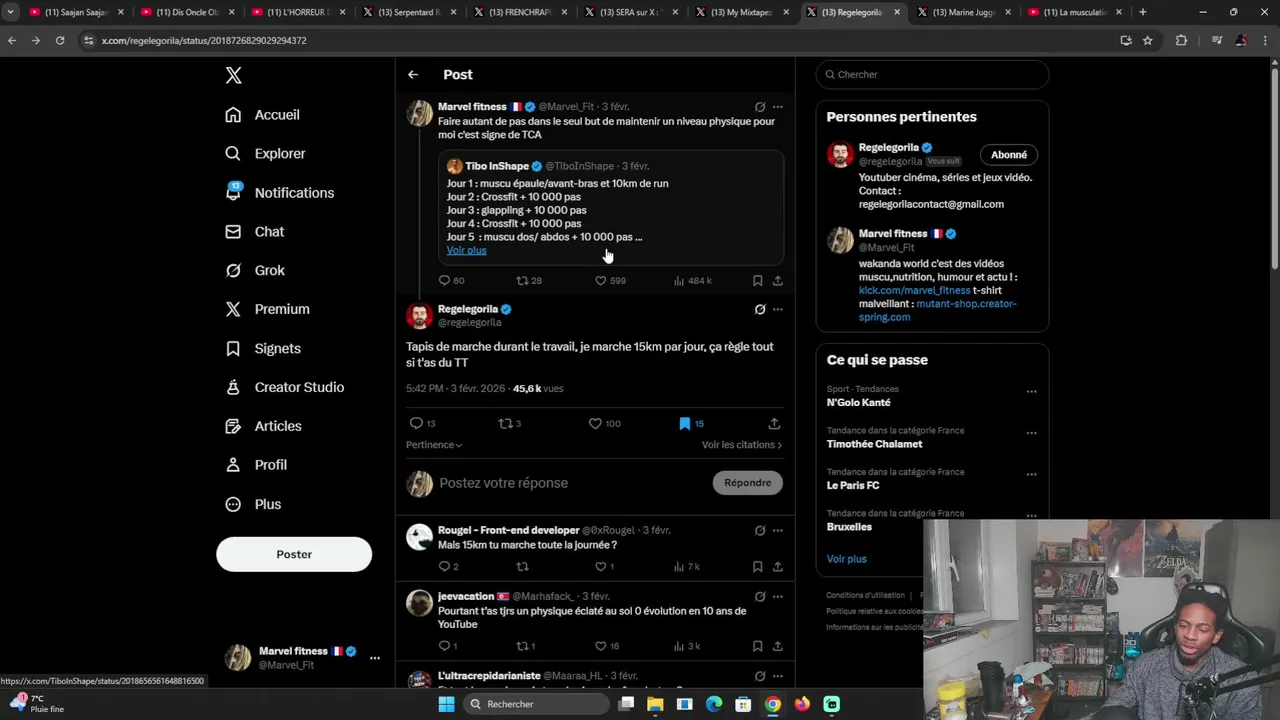1280x720 pixels.
Task: Open Notifications in sidebar
Action: pos(280,193)
